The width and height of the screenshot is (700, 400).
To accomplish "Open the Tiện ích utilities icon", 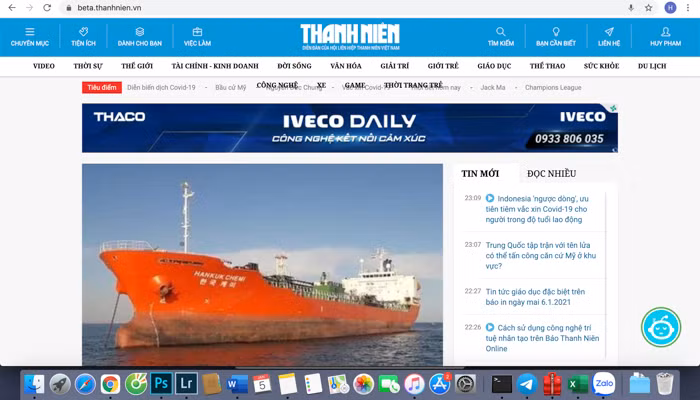I will pos(83,37).
